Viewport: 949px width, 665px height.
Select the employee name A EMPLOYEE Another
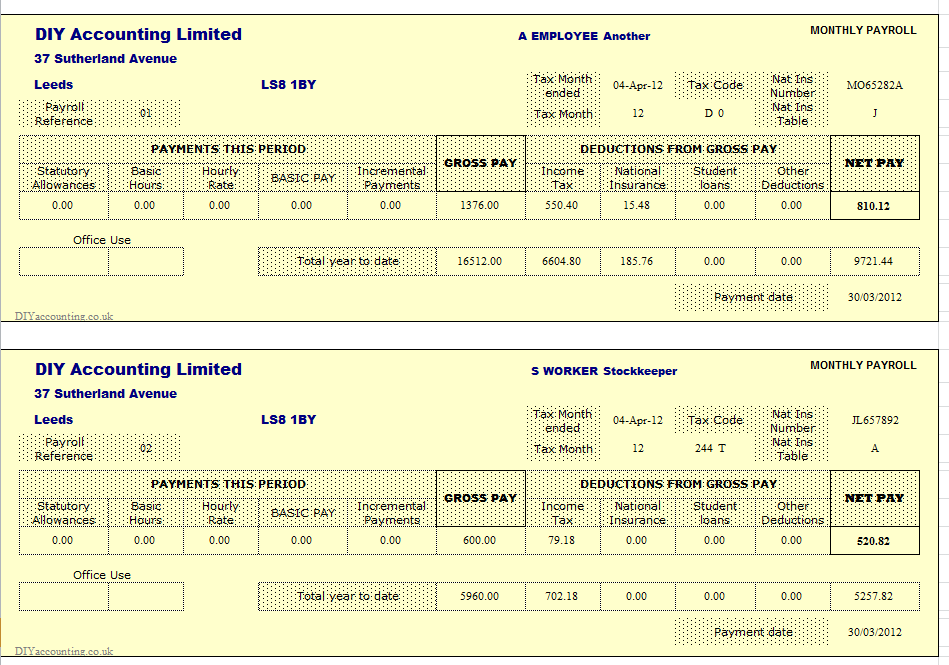(583, 35)
